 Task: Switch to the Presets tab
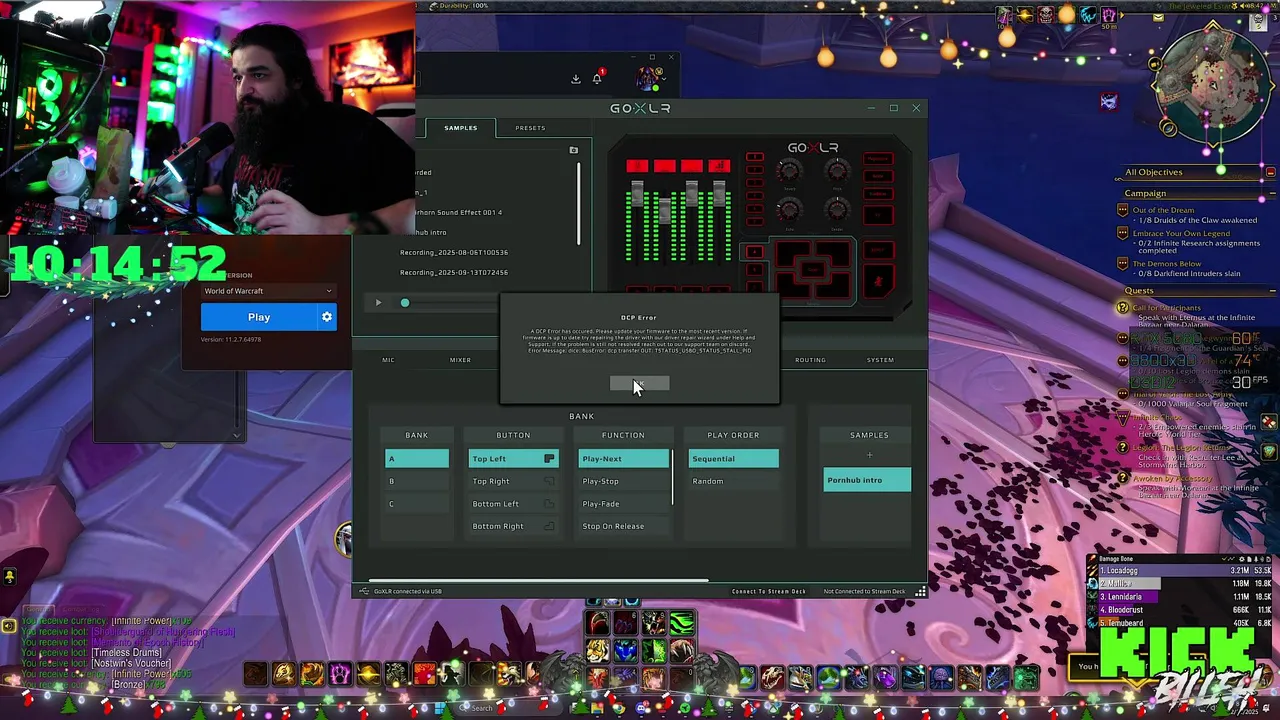coord(530,128)
